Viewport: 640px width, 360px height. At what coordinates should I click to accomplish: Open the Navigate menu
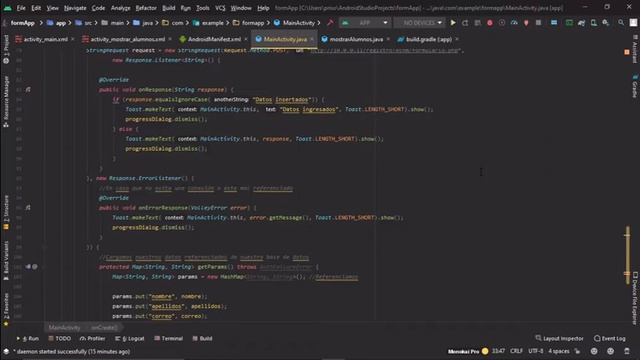click(75, 8)
